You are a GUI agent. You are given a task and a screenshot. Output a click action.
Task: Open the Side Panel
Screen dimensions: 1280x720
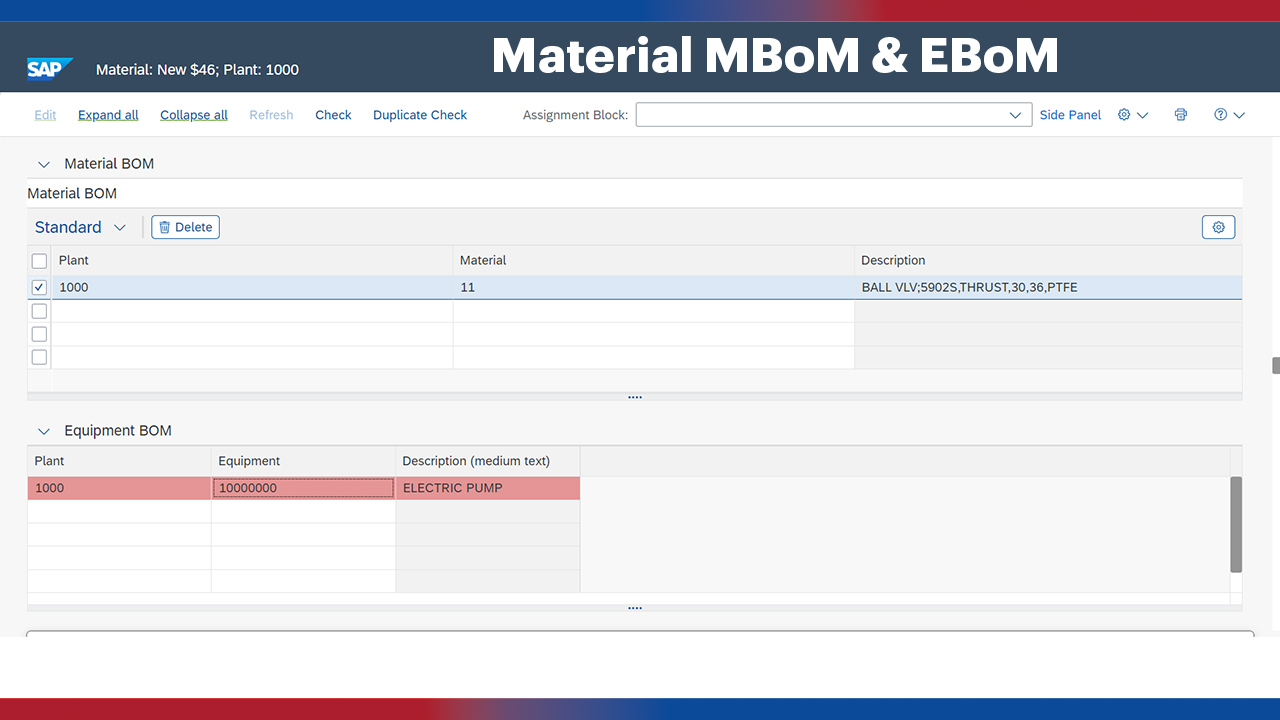pyautogui.click(x=1069, y=114)
